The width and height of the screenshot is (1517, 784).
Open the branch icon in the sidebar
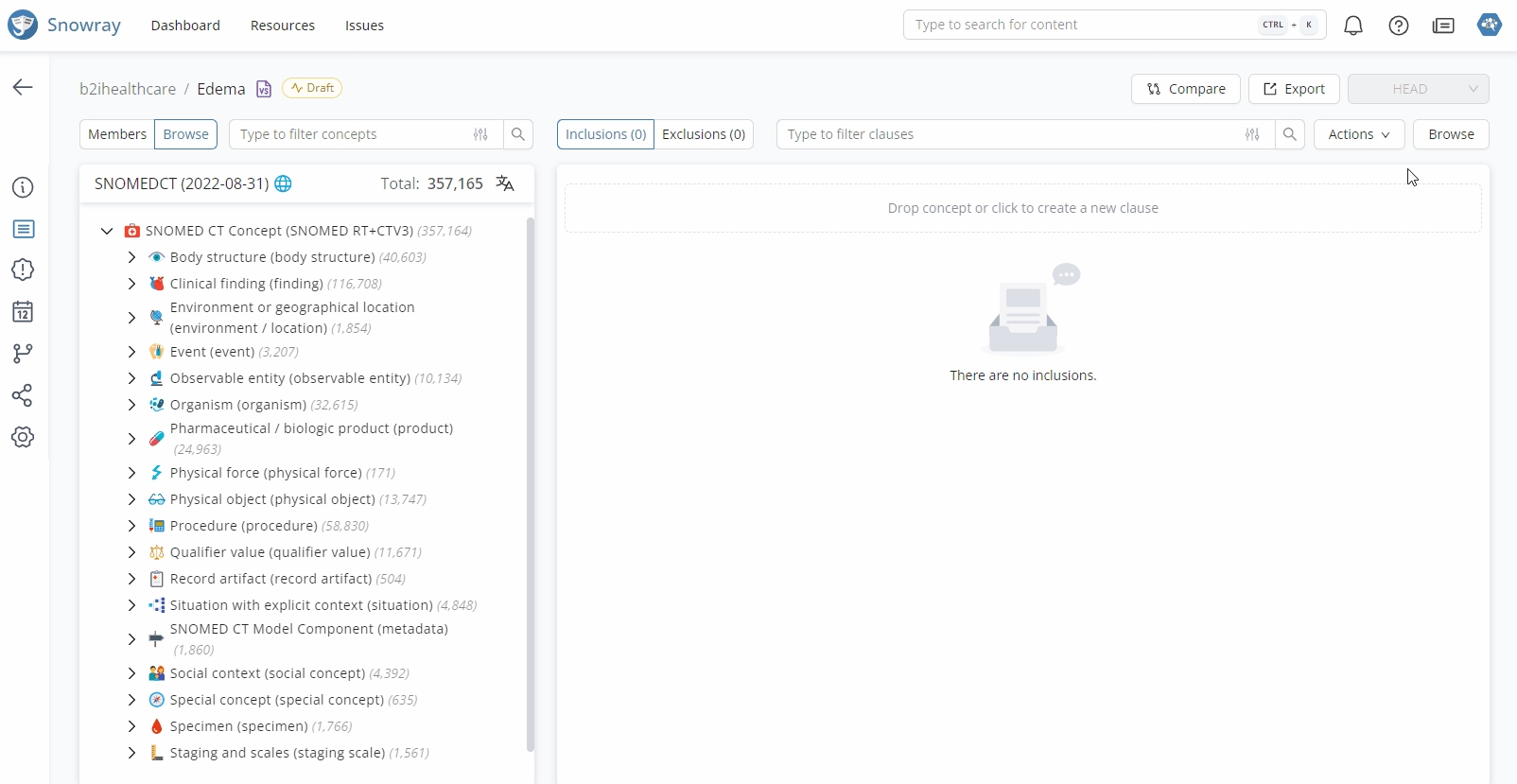[23, 354]
